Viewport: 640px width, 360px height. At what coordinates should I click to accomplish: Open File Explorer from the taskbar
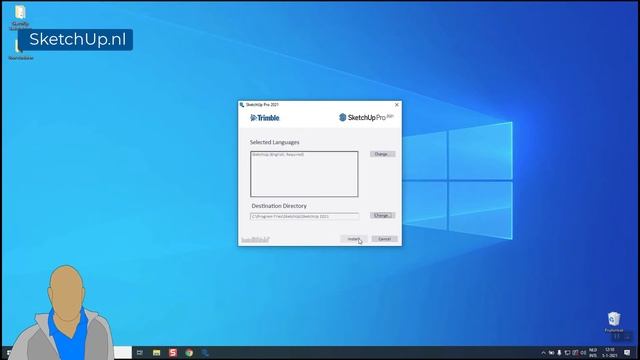point(156,353)
